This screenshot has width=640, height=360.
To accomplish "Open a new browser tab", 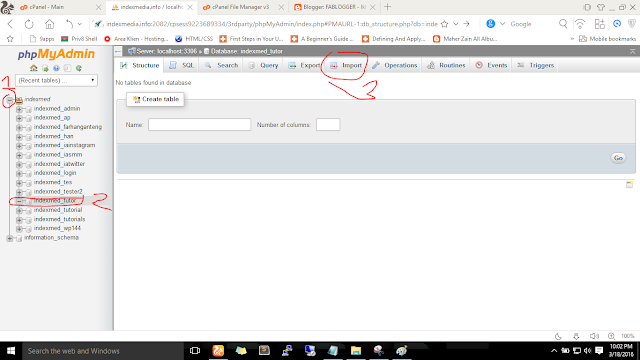I will point(388,7).
